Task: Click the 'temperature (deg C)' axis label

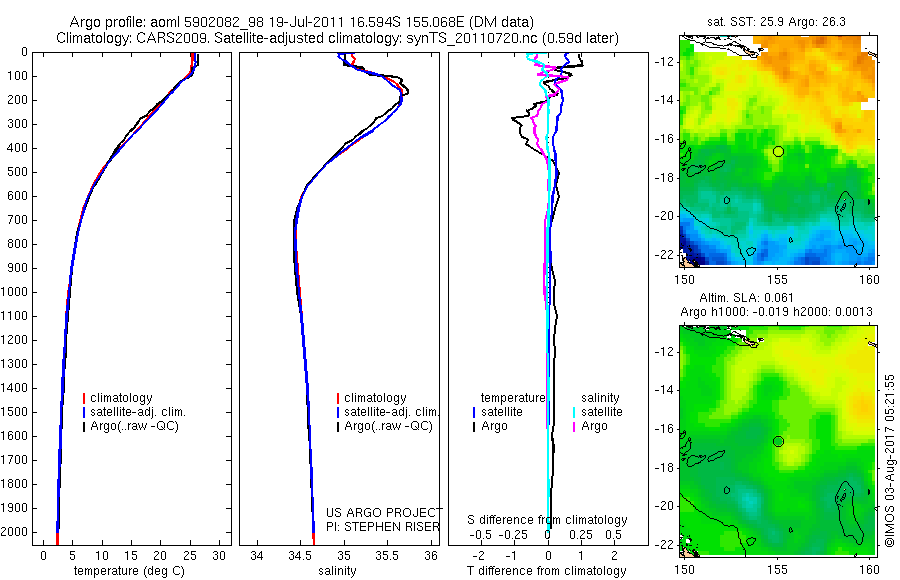Action: [x=129, y=571]
